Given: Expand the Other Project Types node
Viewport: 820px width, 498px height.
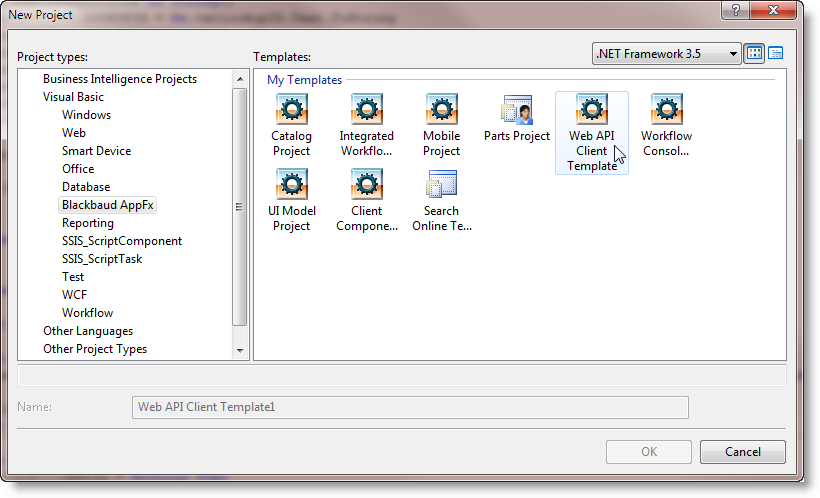Looking at the screenshot, I should point(95,349).
